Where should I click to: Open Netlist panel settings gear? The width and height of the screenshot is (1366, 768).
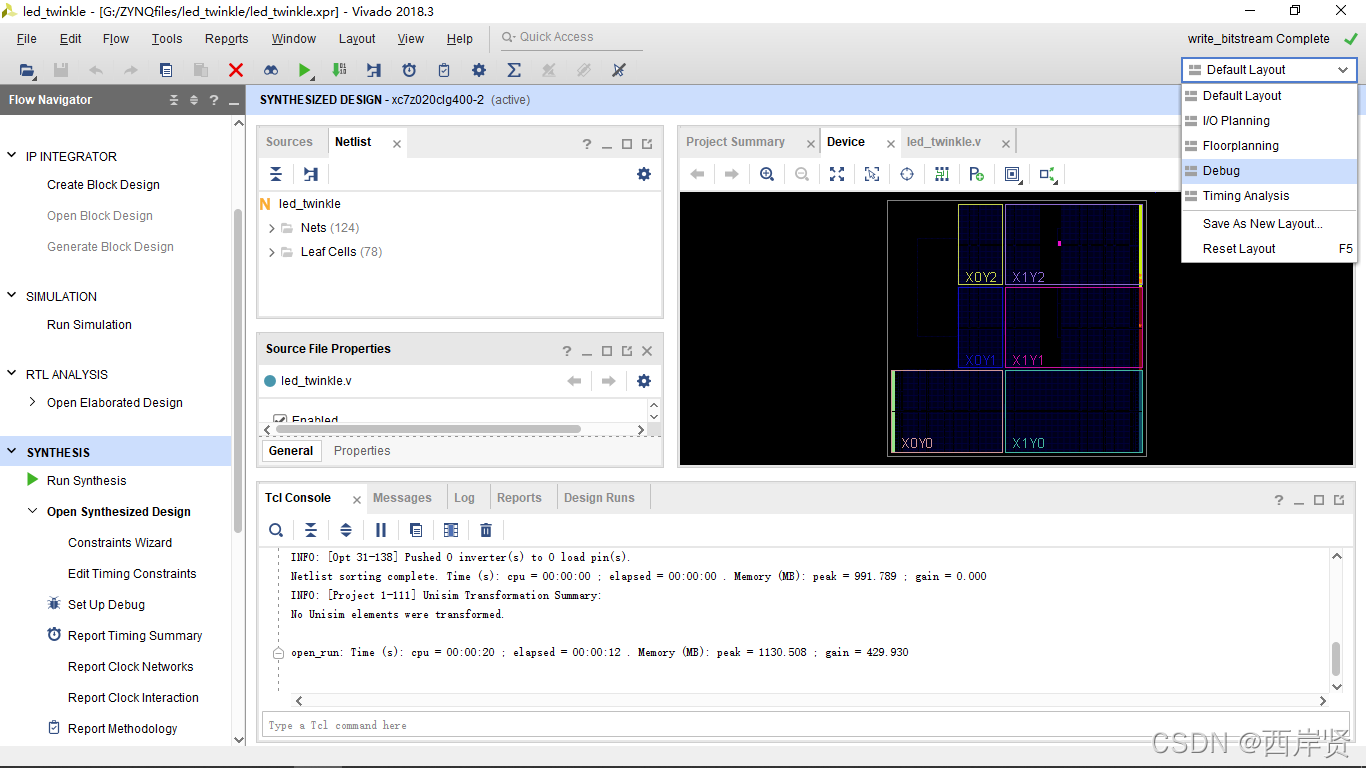644,174
